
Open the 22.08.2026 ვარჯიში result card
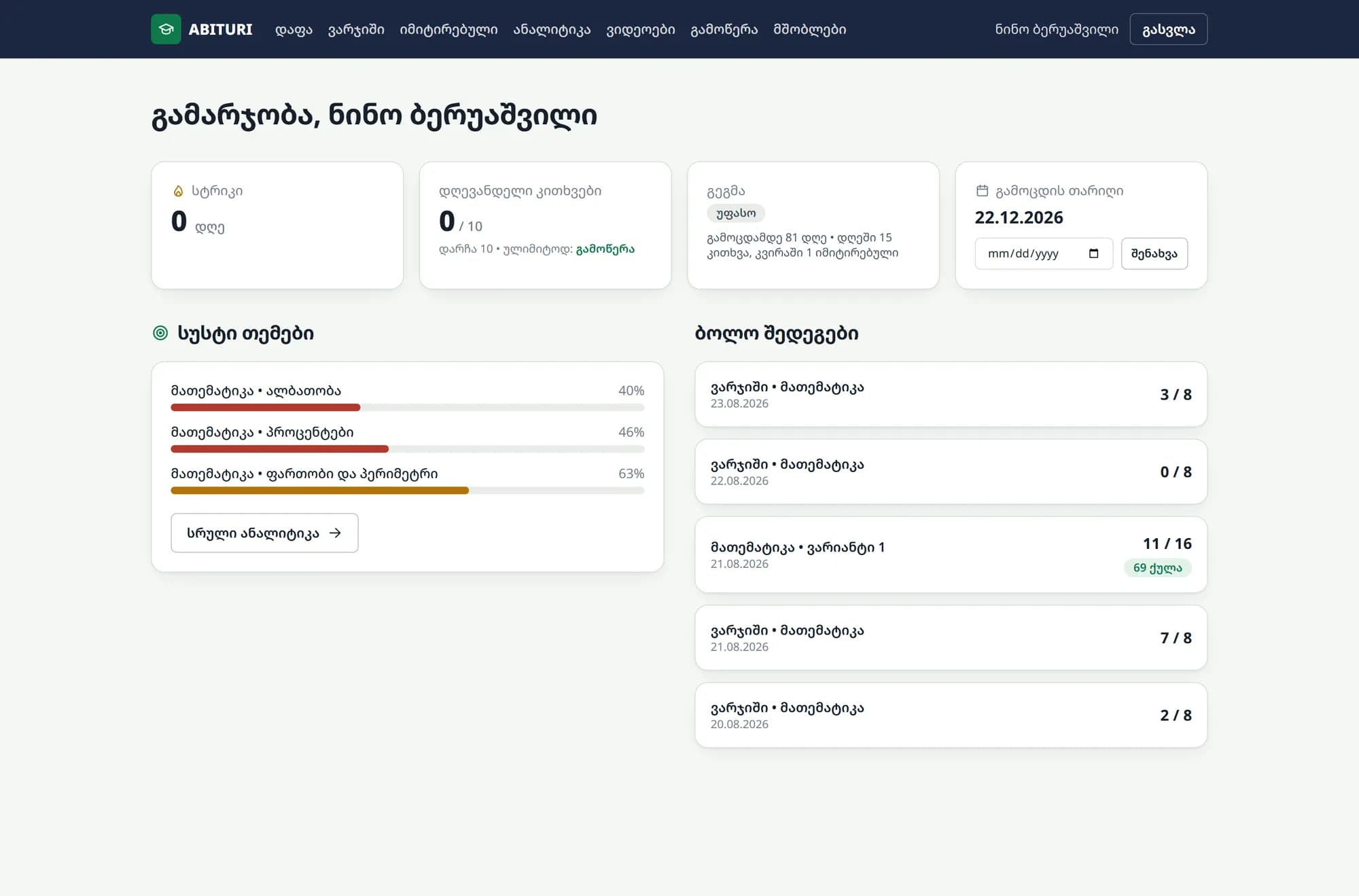(x=951, y=472)
